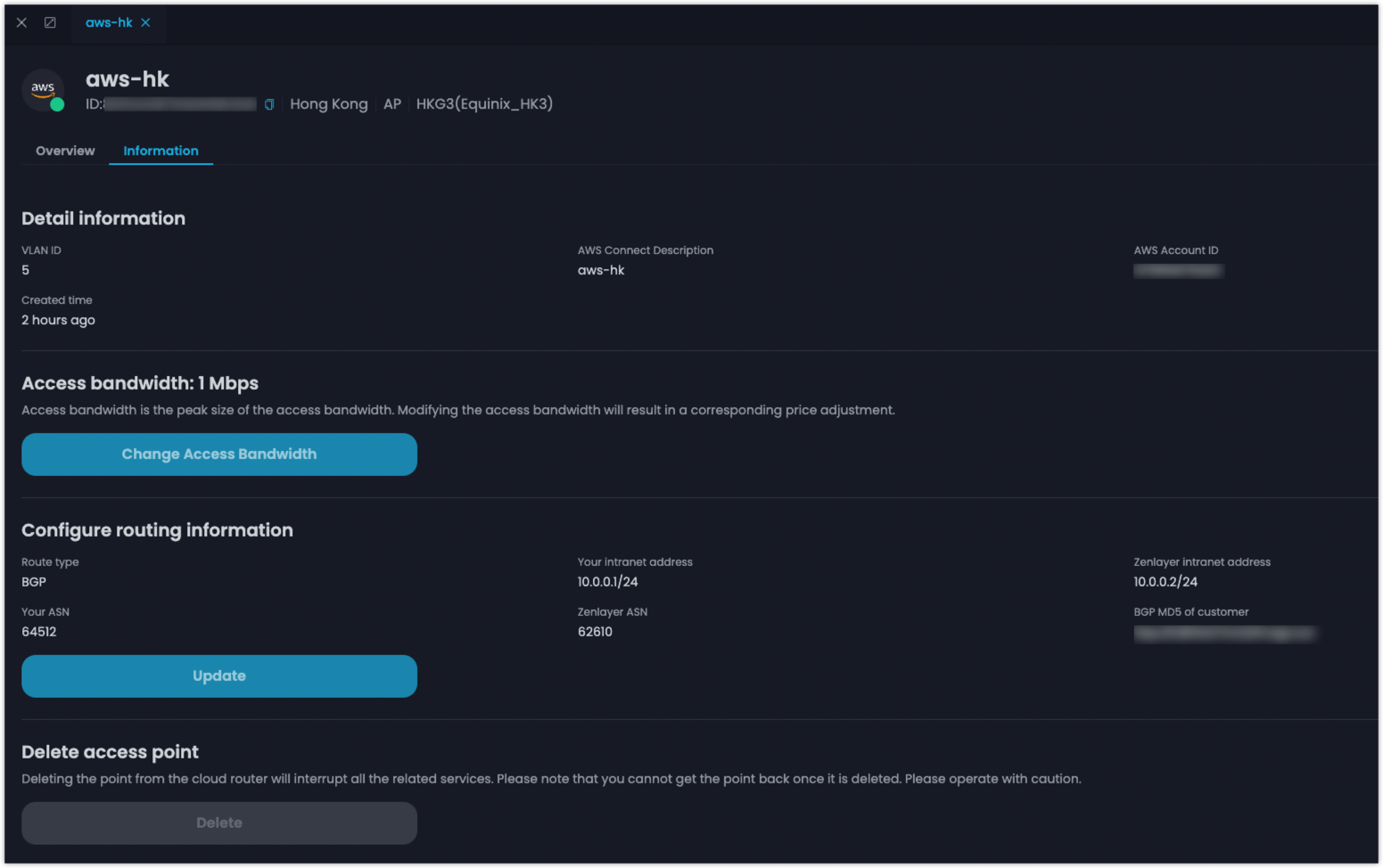Click Zenlayer intranet address 10.0.0.2/24
Viewport: 1383px width, 868px height.
[x=1165, y=582]
